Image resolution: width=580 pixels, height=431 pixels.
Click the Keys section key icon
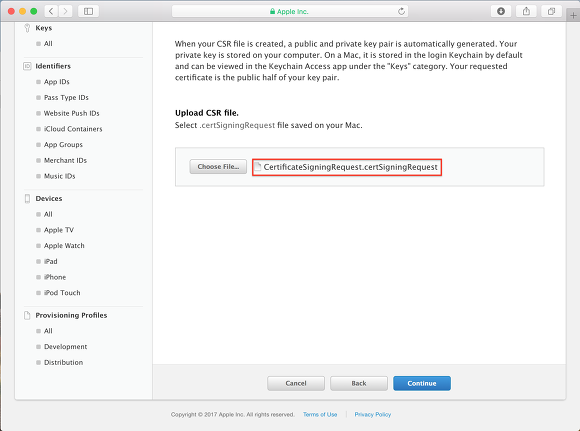click(27, 28)
